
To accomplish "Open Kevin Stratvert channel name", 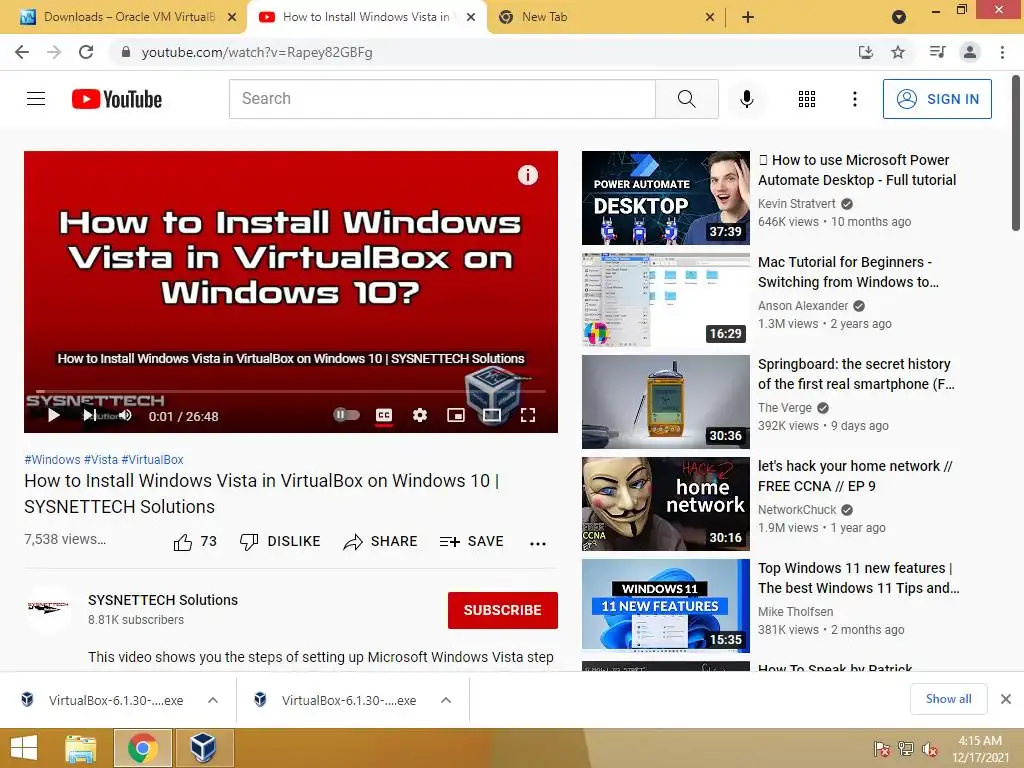I will click(x=796, y=204).
